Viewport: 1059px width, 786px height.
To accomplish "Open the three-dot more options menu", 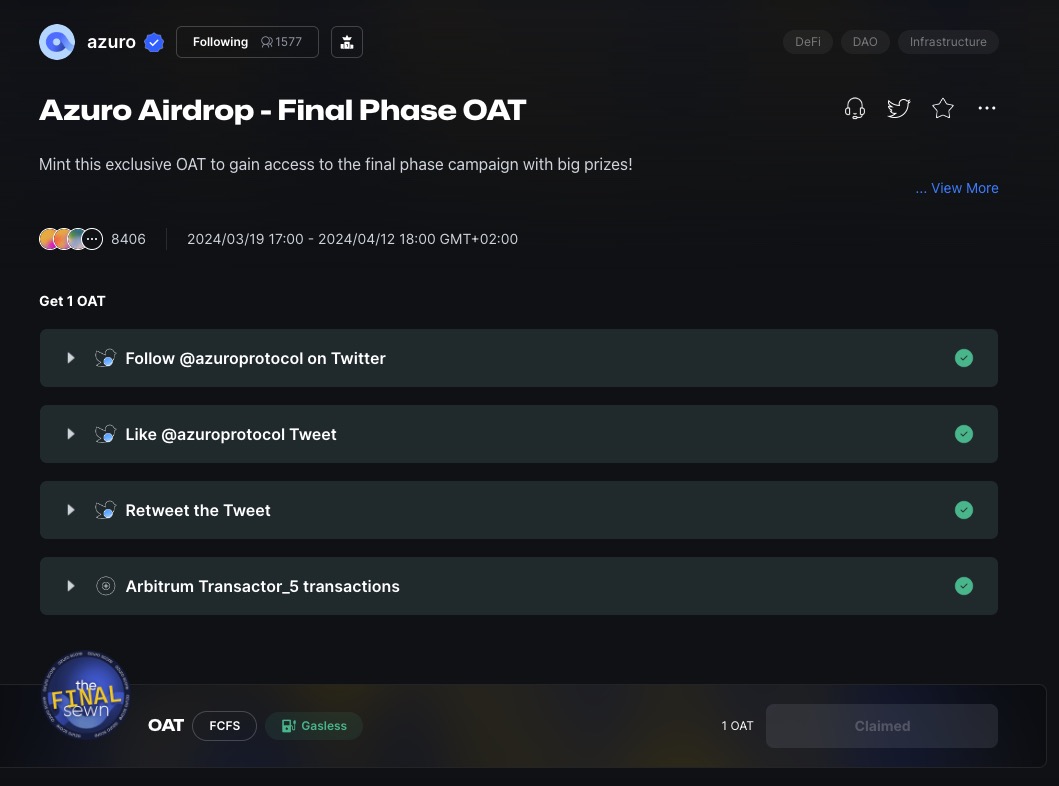I will click(x=986, y=108).
